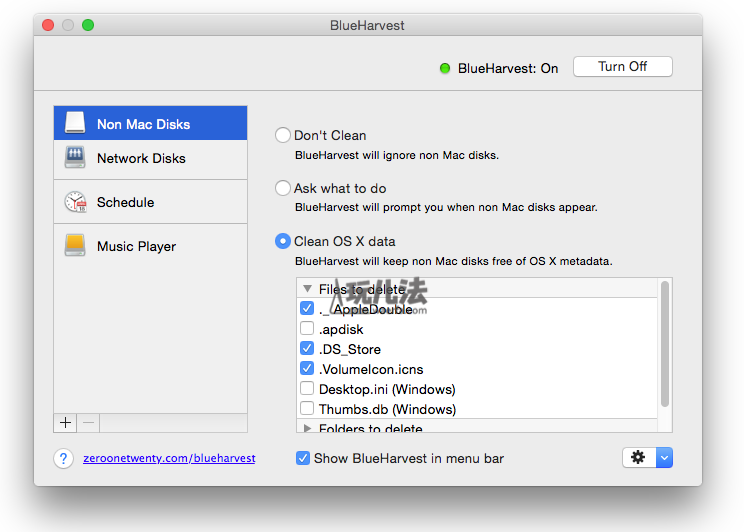Image resolution: width=744 pixels, height=532 pixels.
Task: Click the BlueHarvest: On status text
Action: [x=508, y=68]
